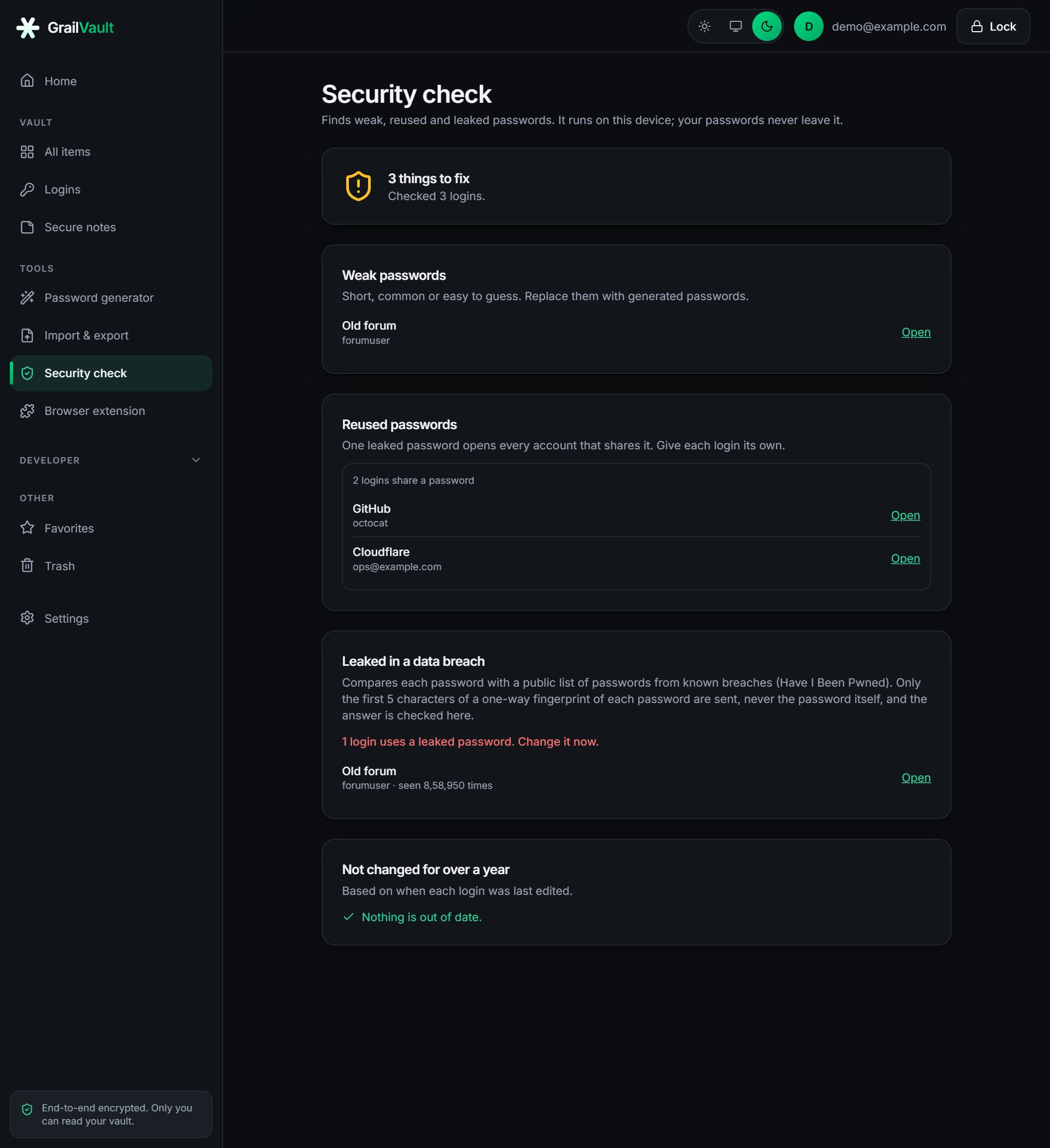Go to the Logins page
Image resolution: width=1050 pixels, height=1148 pixels.
point(111,189)
